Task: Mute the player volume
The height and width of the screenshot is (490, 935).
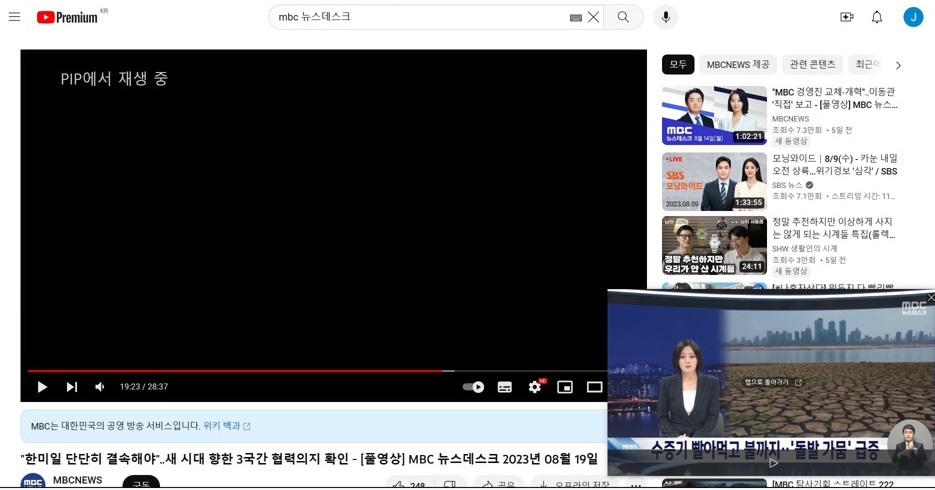Action: (x=100, y=387)
